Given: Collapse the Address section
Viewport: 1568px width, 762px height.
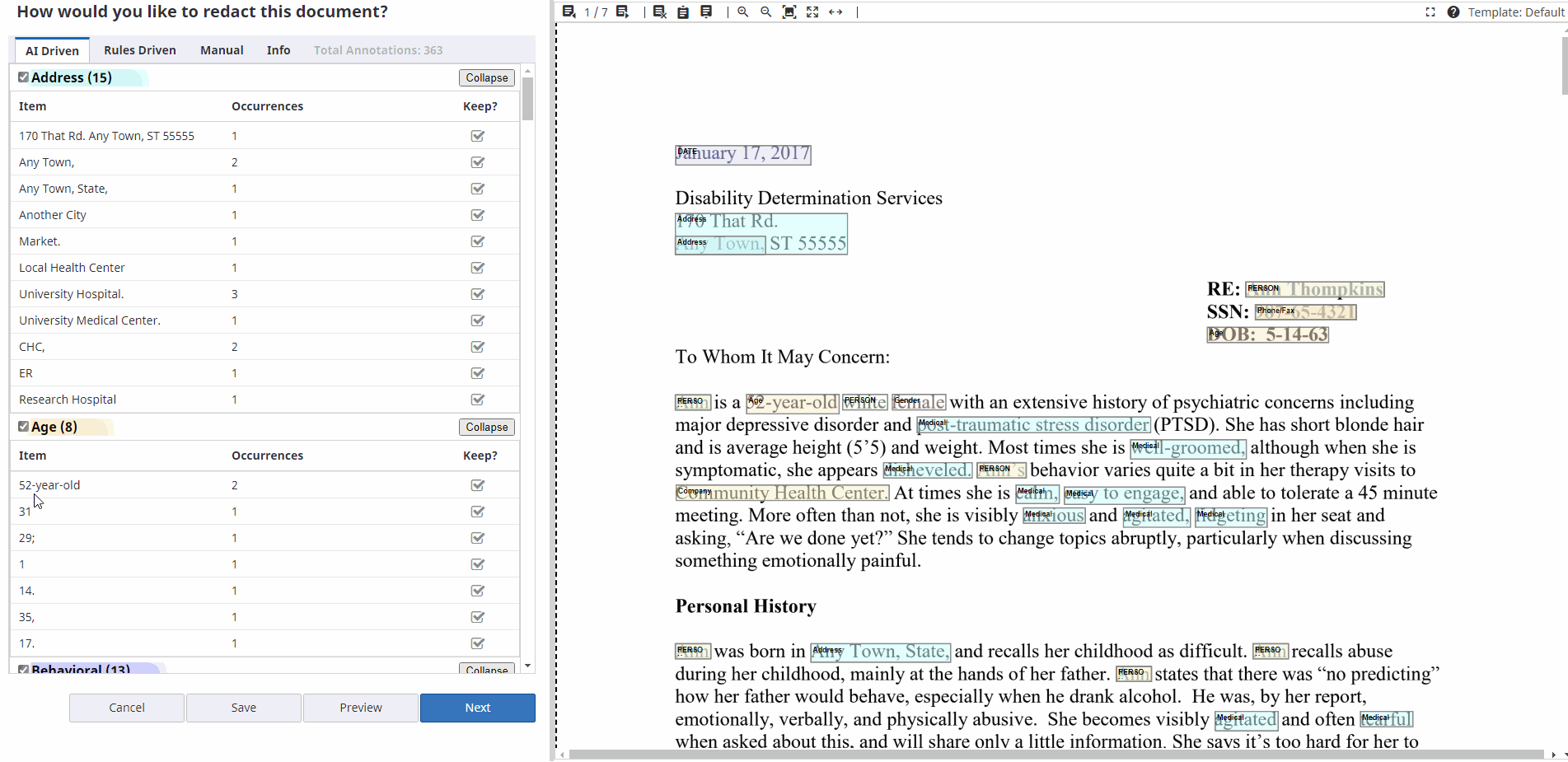Looking at the screenshot, I should (x=486, y=77).
